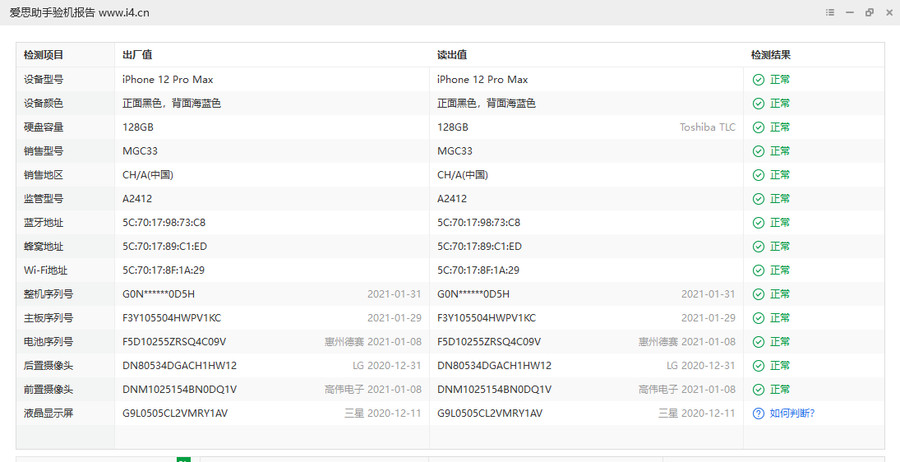Select the 销售型号 row label
This screenshot has height=462, width=900.
[x=44, y=151]
